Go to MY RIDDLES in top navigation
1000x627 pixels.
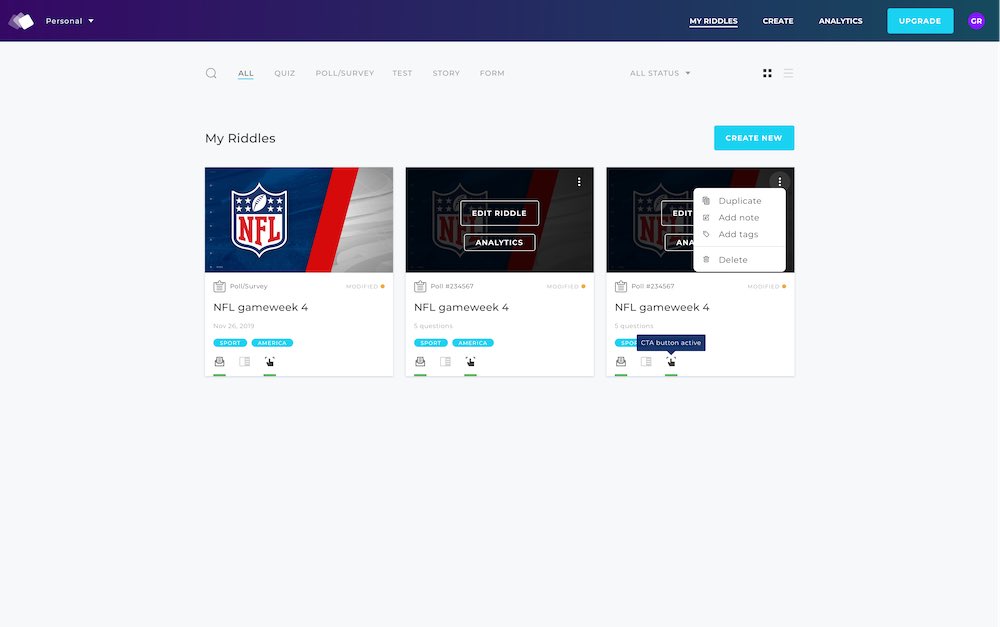click(713, 21)
